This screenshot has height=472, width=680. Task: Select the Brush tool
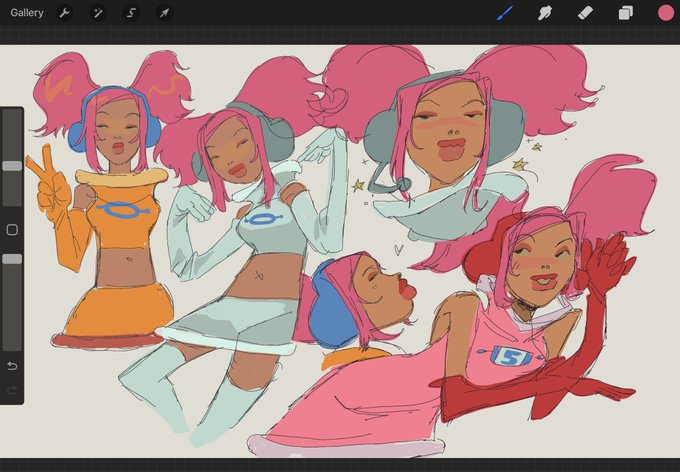pos(505,13)
